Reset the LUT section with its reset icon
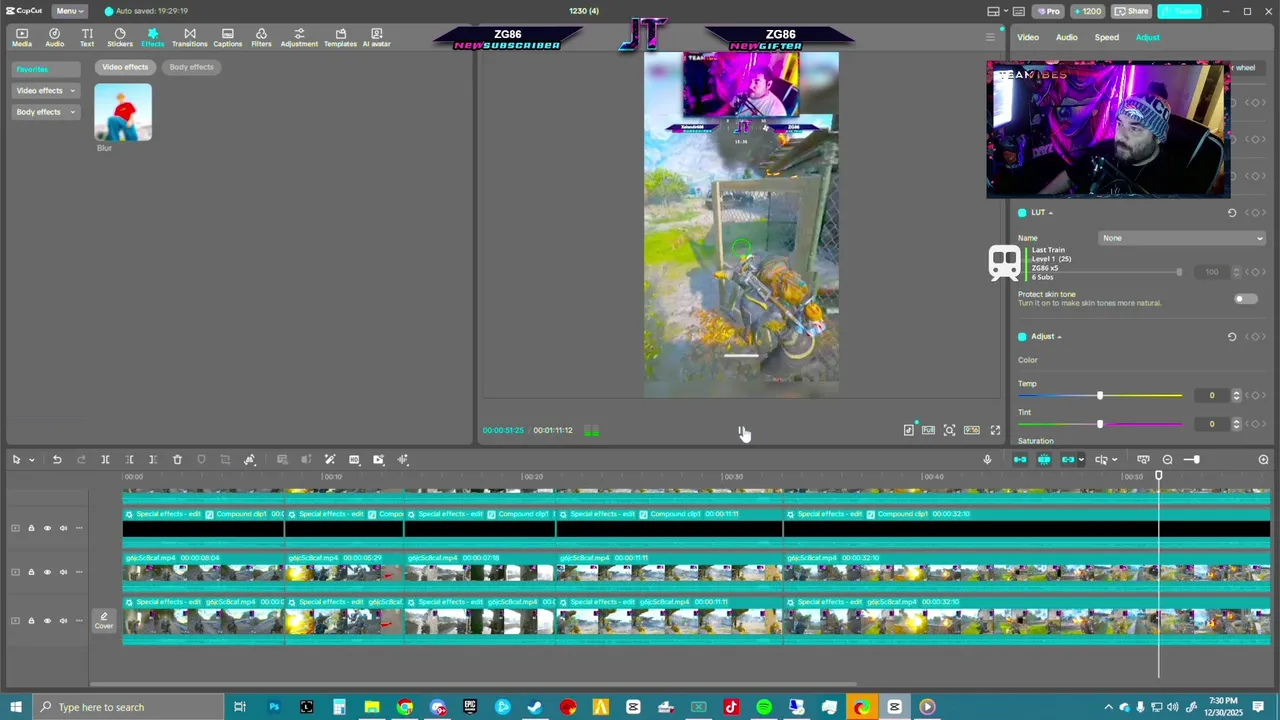Viewport: 1280px width, 720px height. click(1232, 213)
